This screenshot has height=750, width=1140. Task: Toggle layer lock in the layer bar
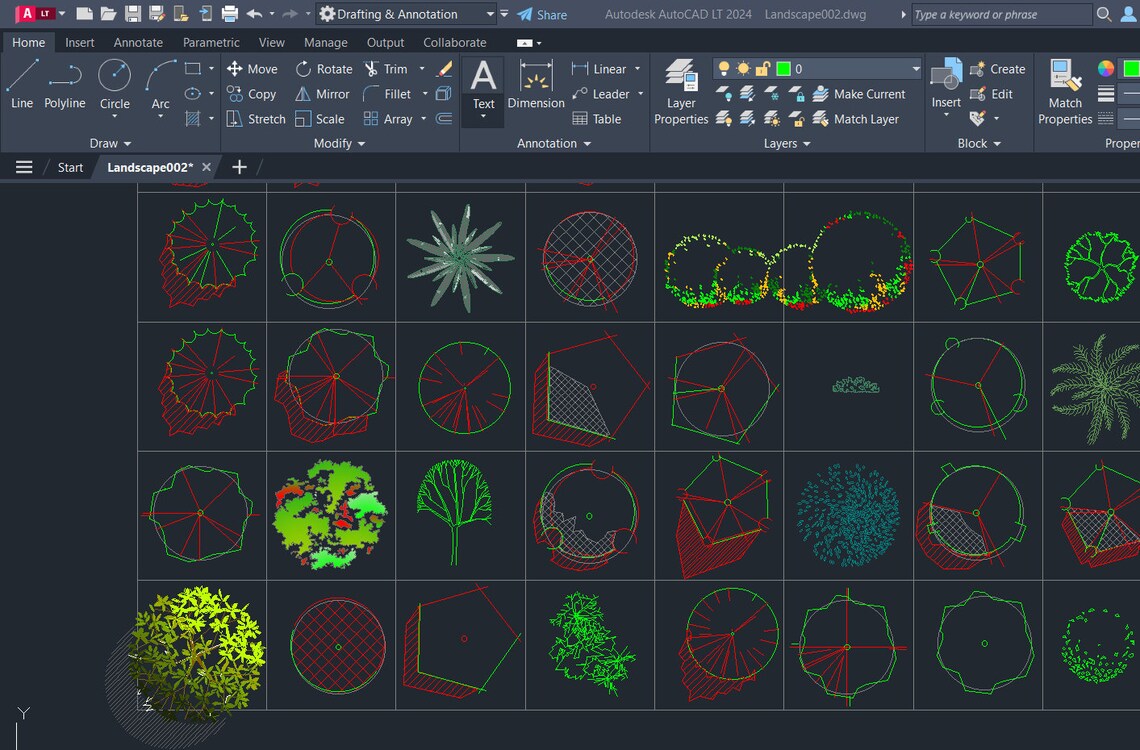click(763, 68)
